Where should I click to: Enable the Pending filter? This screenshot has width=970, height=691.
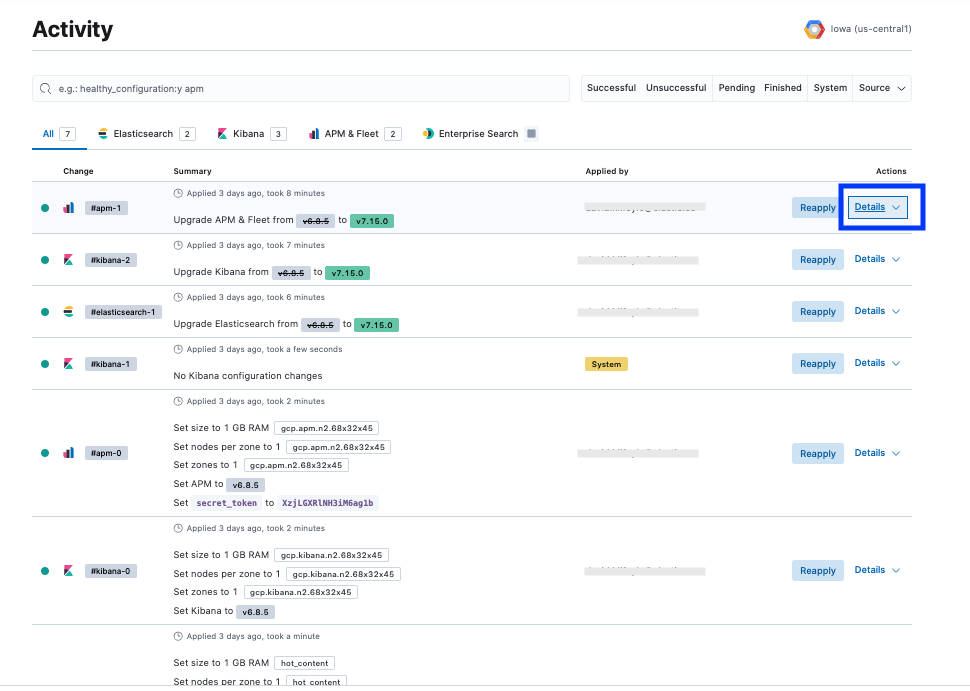coord(736,88)
